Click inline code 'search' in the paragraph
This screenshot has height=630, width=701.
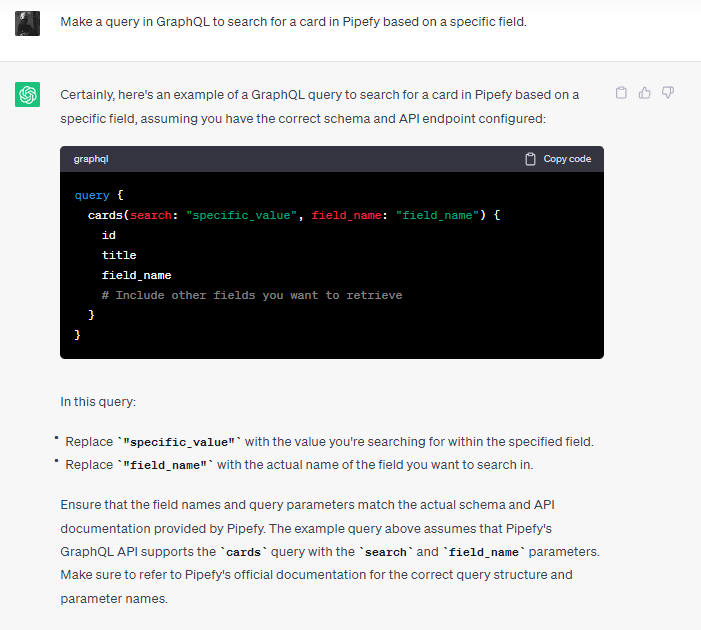[386, 552]
